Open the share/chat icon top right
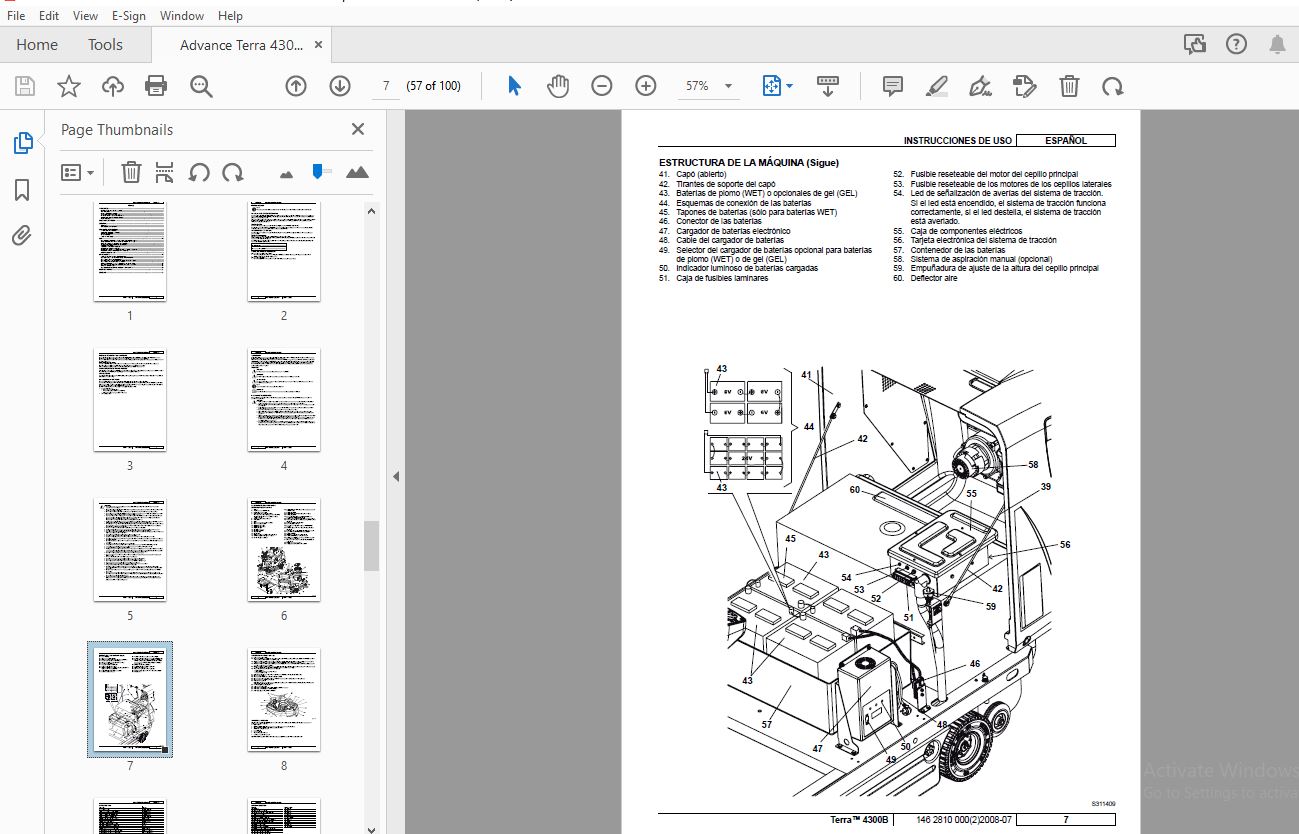The width and height of the screenshot is (1299, 834). pos(1194,44)
